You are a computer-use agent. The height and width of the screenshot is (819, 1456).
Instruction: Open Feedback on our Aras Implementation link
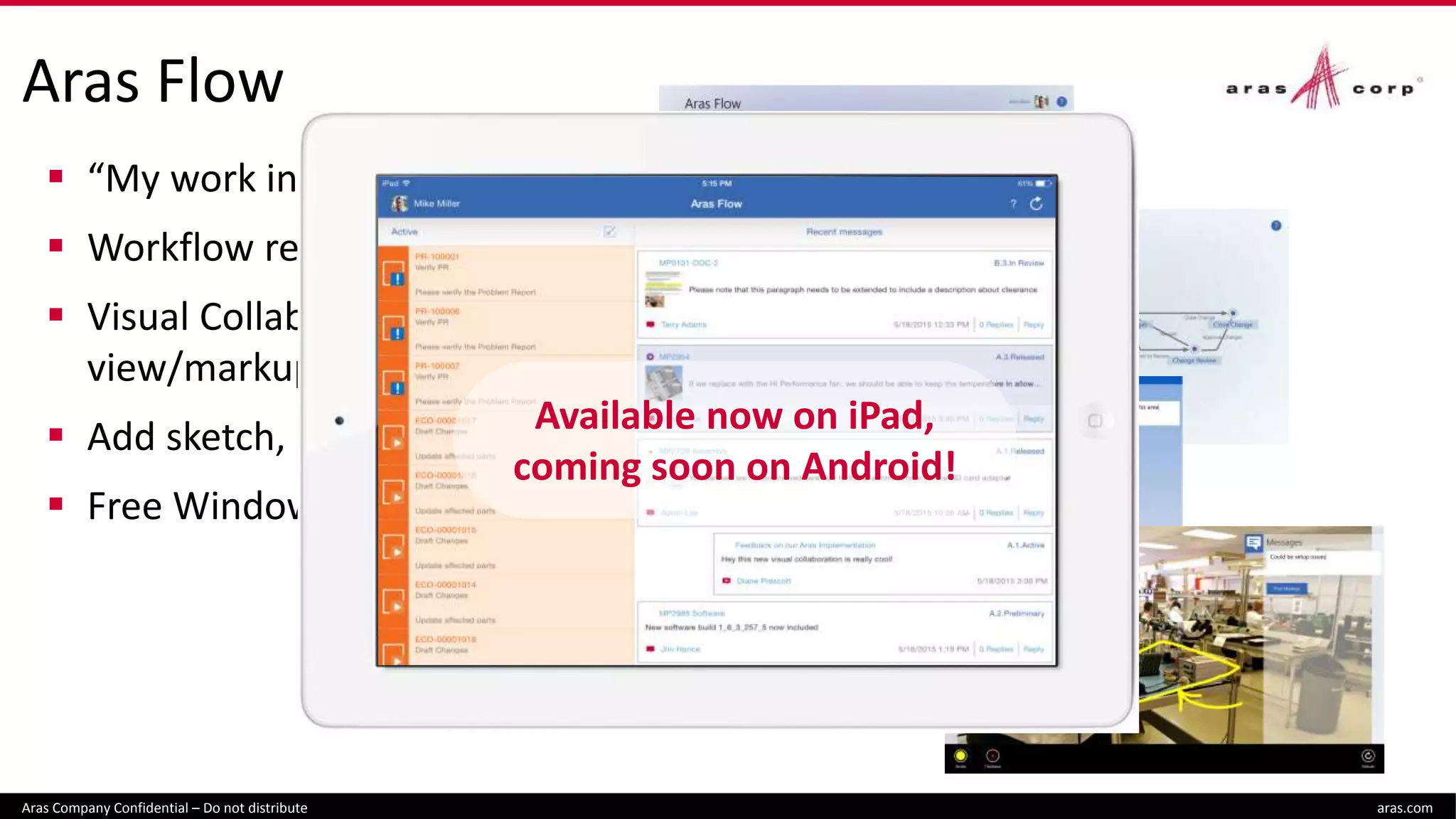[x=805, y=545]
